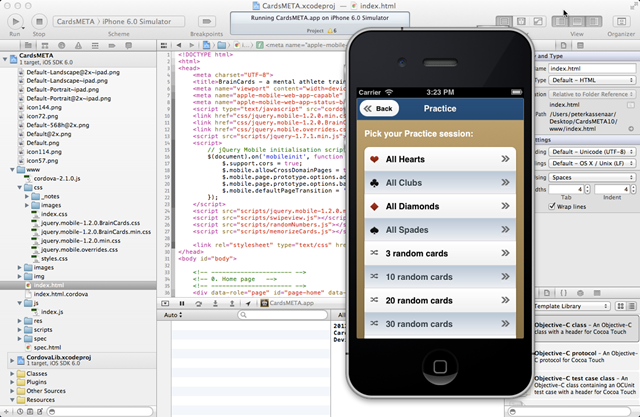Screen dimensions: 640x417
Task: Click the Step into debug button
Action: (x=215, y=303)
